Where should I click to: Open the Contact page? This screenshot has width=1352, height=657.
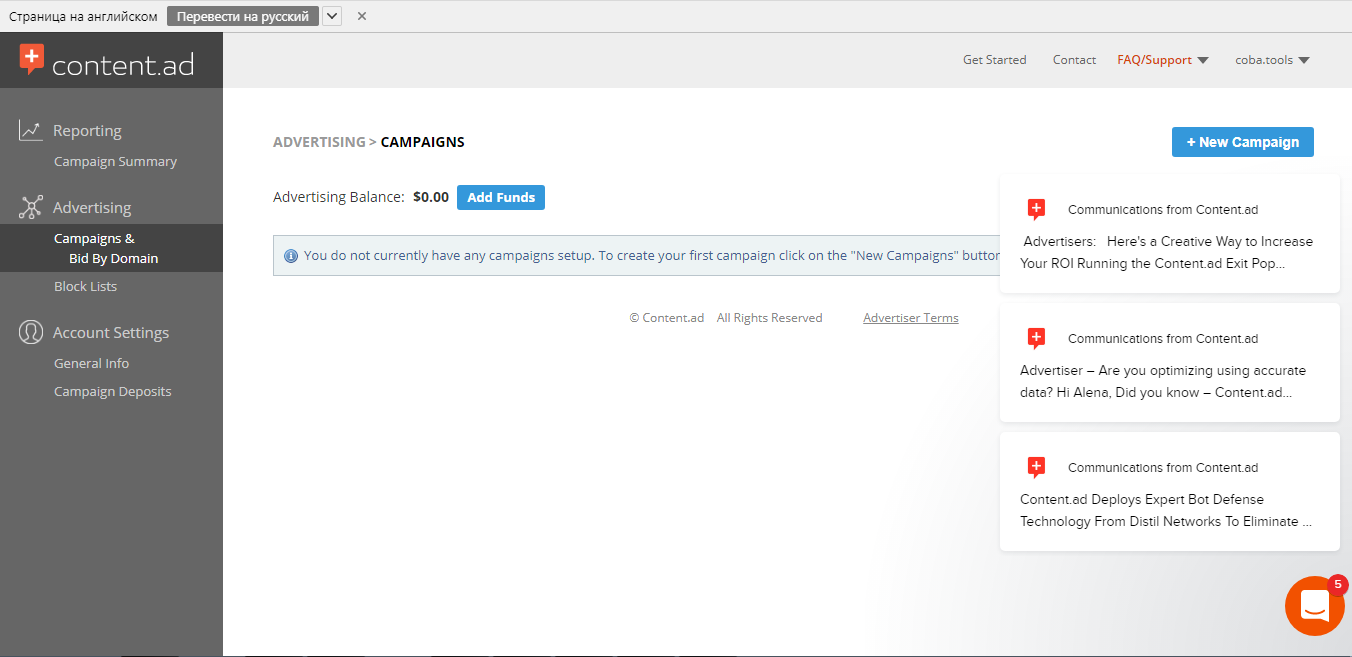pyautogui.click(x=1074, y=60)
